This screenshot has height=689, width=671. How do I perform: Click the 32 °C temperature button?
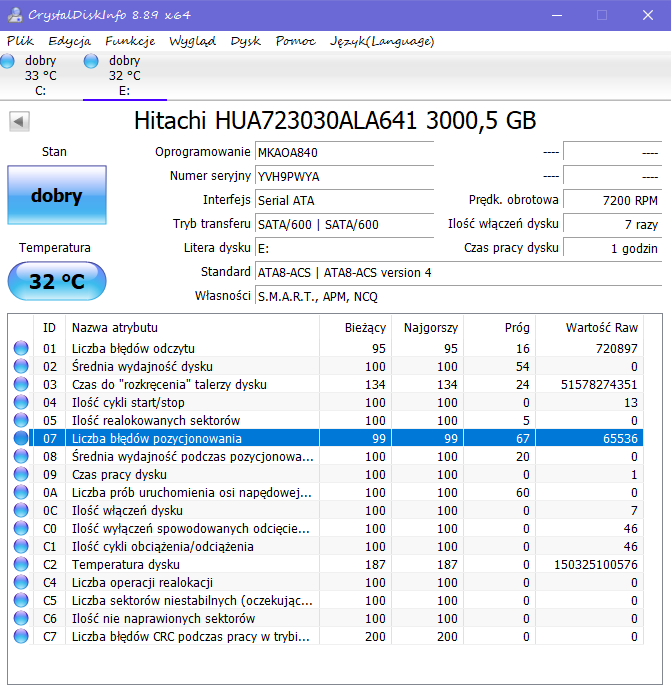(57, 281)
